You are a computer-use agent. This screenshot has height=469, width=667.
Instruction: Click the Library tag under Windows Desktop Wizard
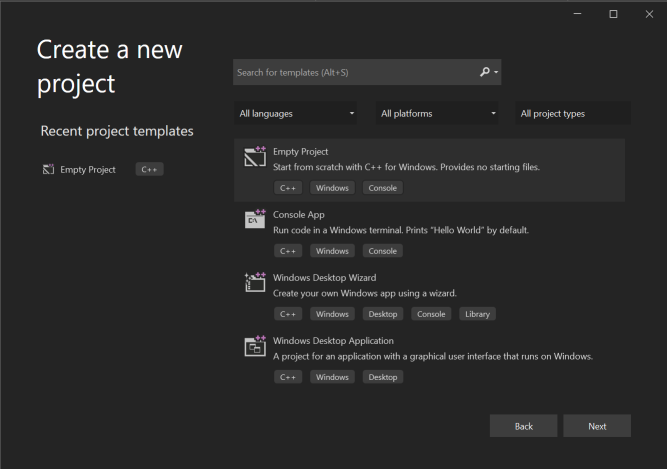[x=477, y=314]
